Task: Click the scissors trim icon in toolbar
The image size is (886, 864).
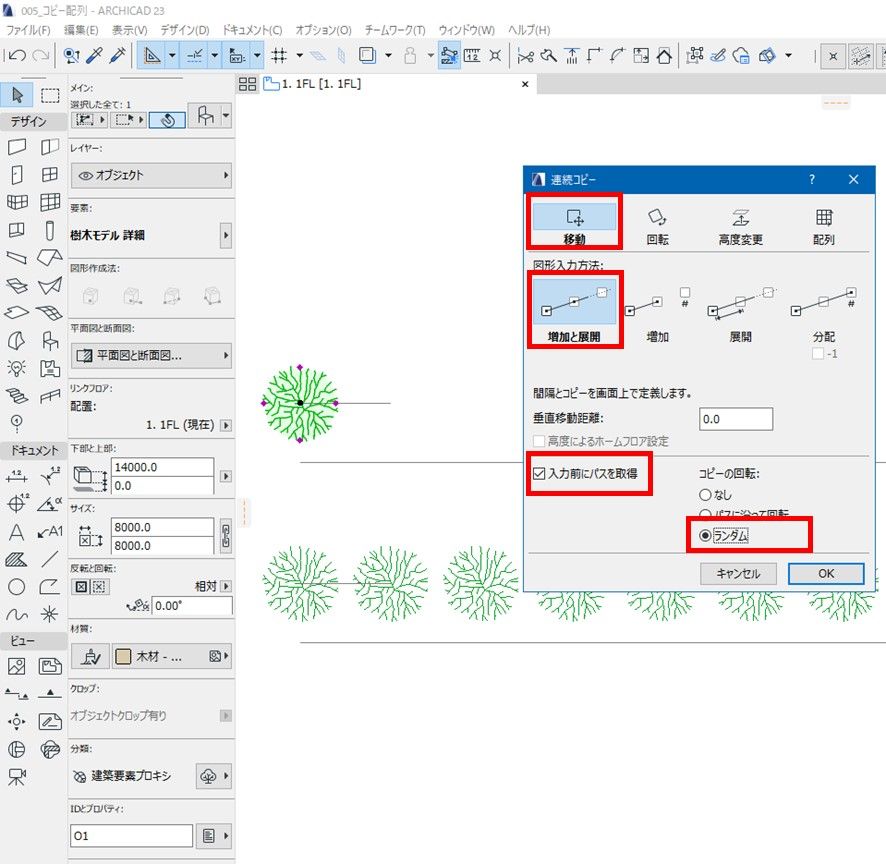Action: (525, 55)
